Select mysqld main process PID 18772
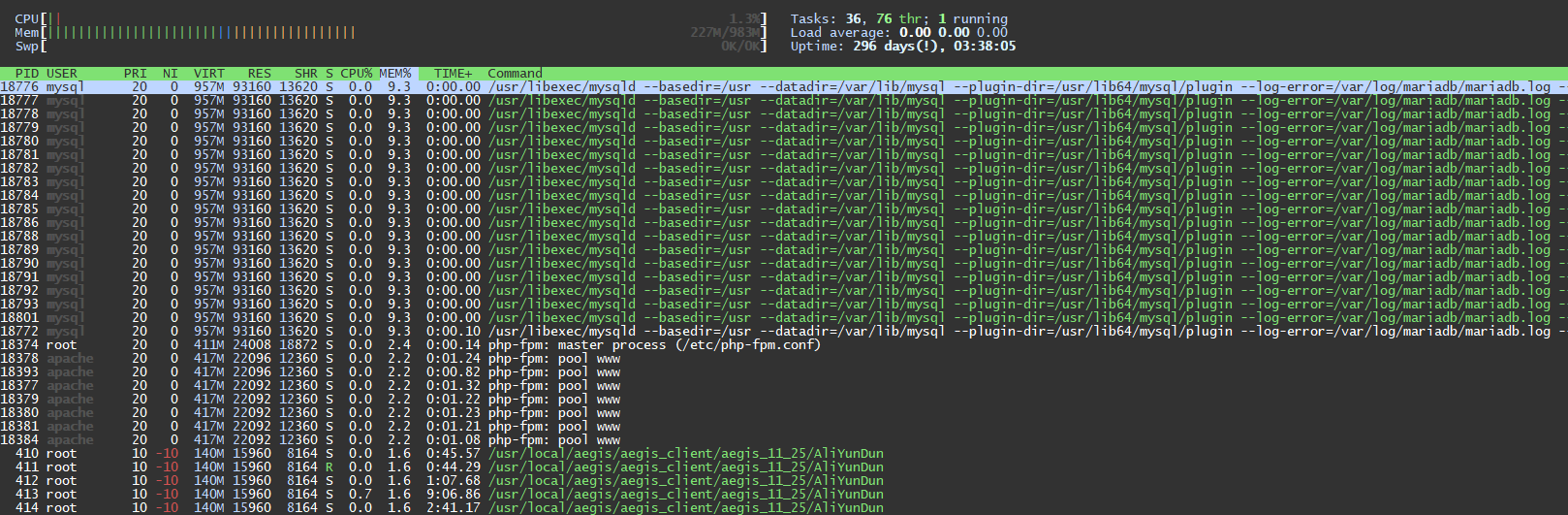Image resolution: width=1568 pixels, height=515 pixels. (784, 332)
